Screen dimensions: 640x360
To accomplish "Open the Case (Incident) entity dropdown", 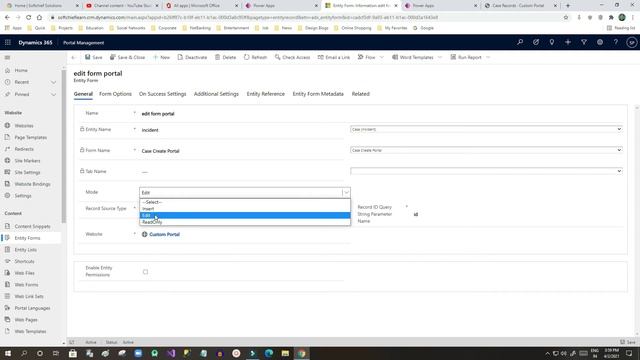I will 486,129.
